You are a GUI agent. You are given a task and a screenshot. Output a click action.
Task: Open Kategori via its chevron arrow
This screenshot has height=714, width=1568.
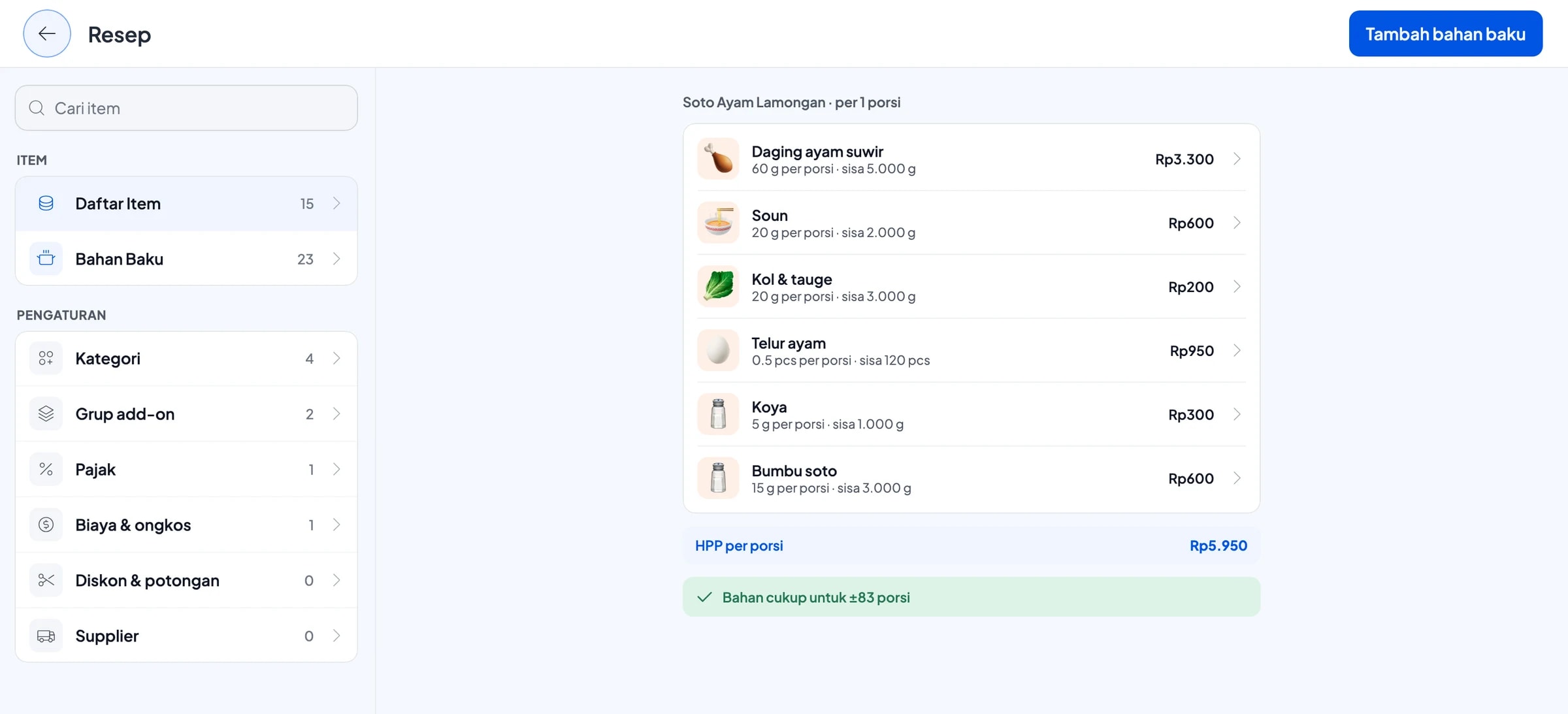click(336, 358)
